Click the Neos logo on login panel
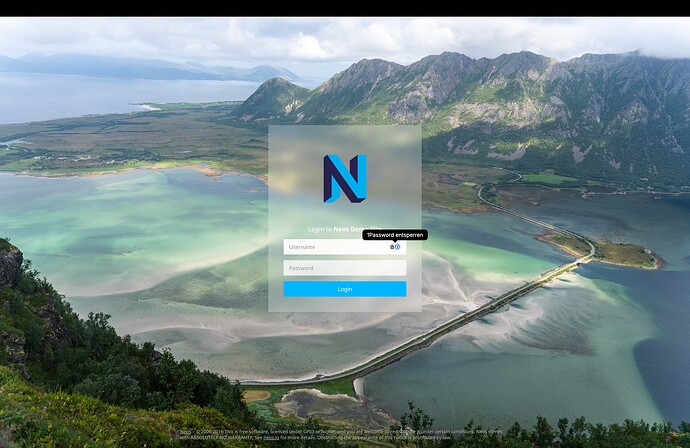This screenshot has width=690, height=448. click(345, 179)
